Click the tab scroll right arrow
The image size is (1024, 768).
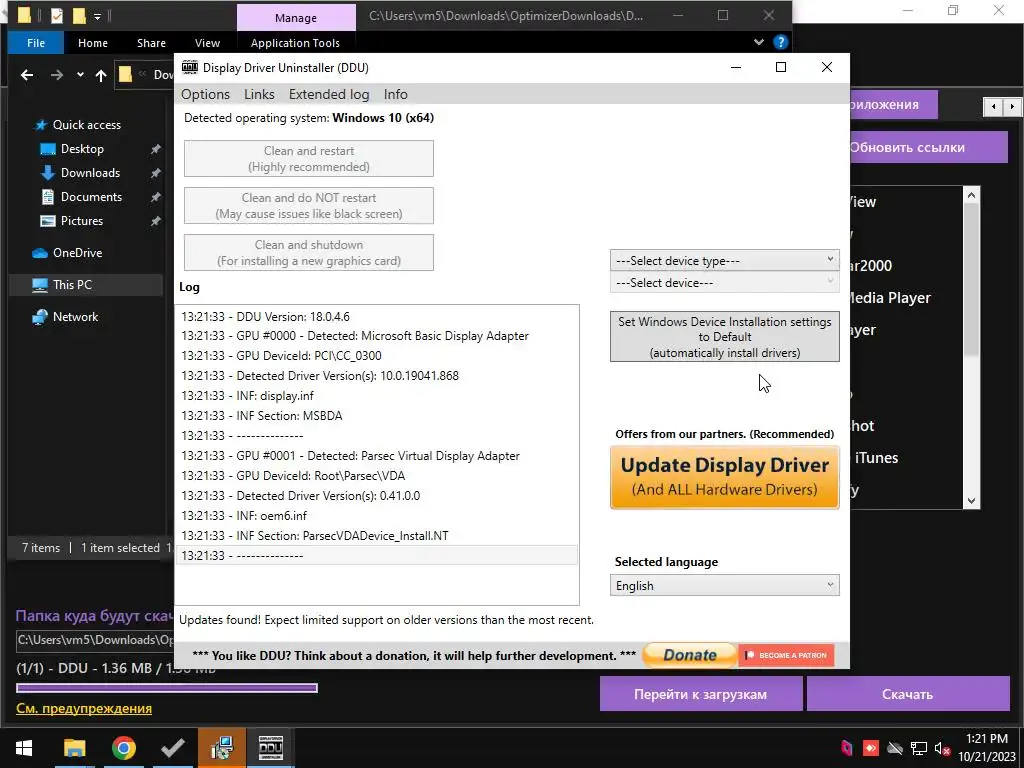pos(1012,106)
